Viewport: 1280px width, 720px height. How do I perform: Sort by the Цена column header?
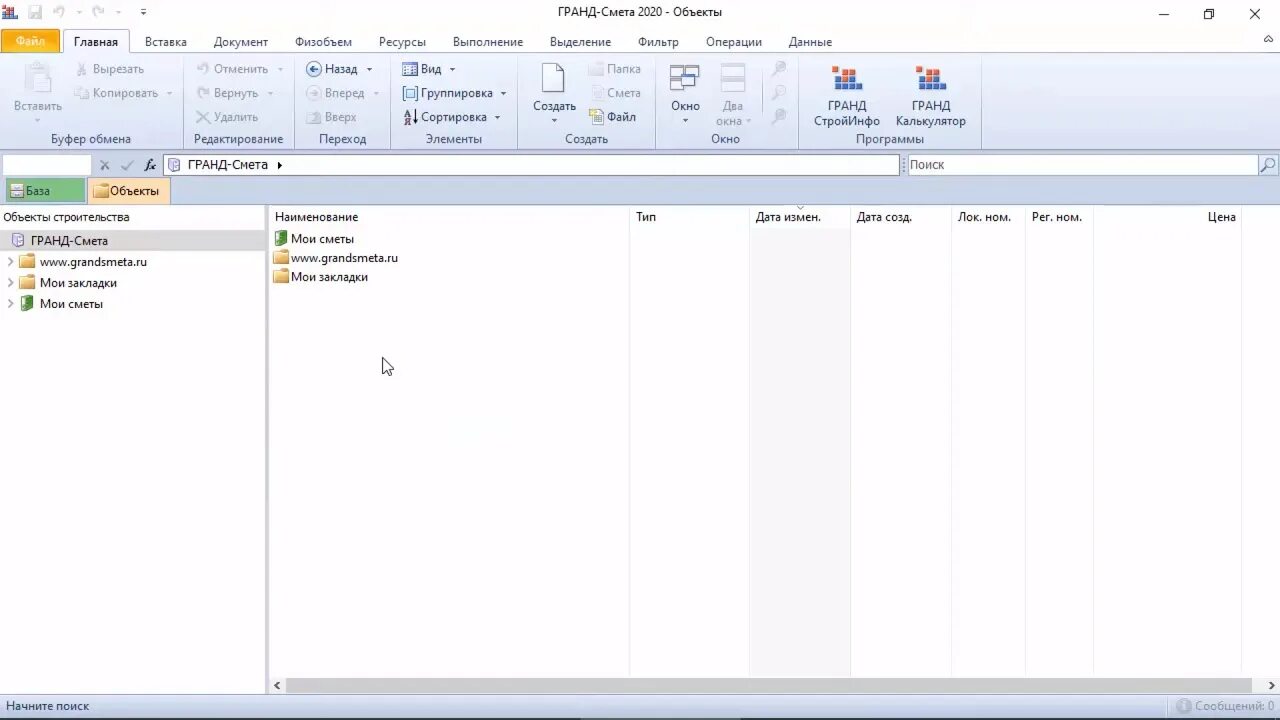[x=1168, y=217]
